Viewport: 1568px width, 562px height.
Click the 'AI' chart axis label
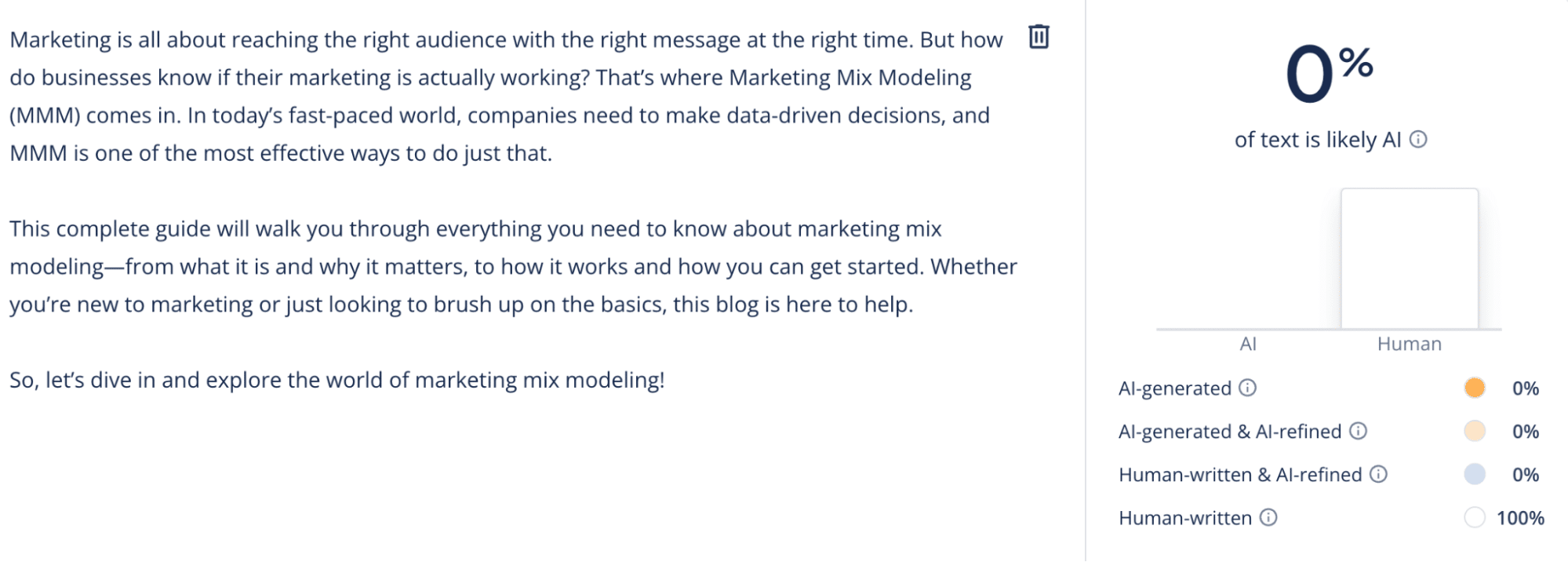tap(1248, 344)
